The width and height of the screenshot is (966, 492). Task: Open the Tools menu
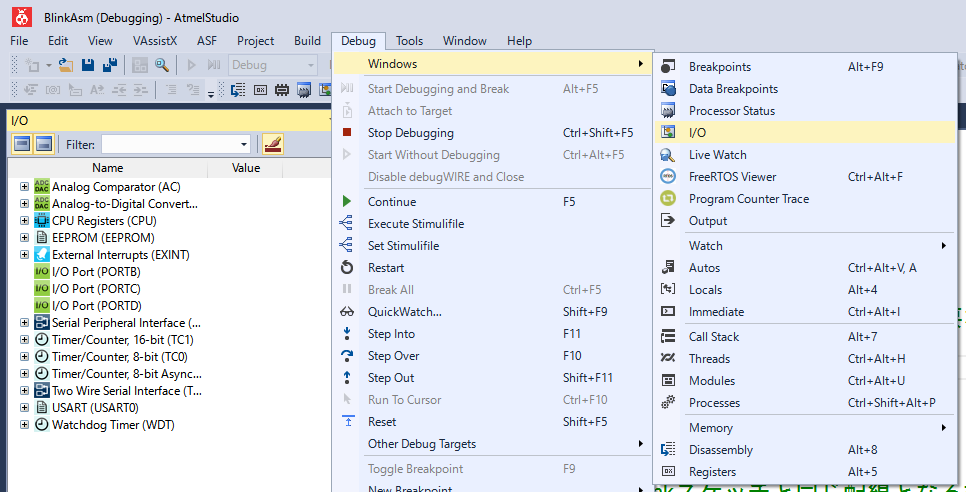click(409, 41)
